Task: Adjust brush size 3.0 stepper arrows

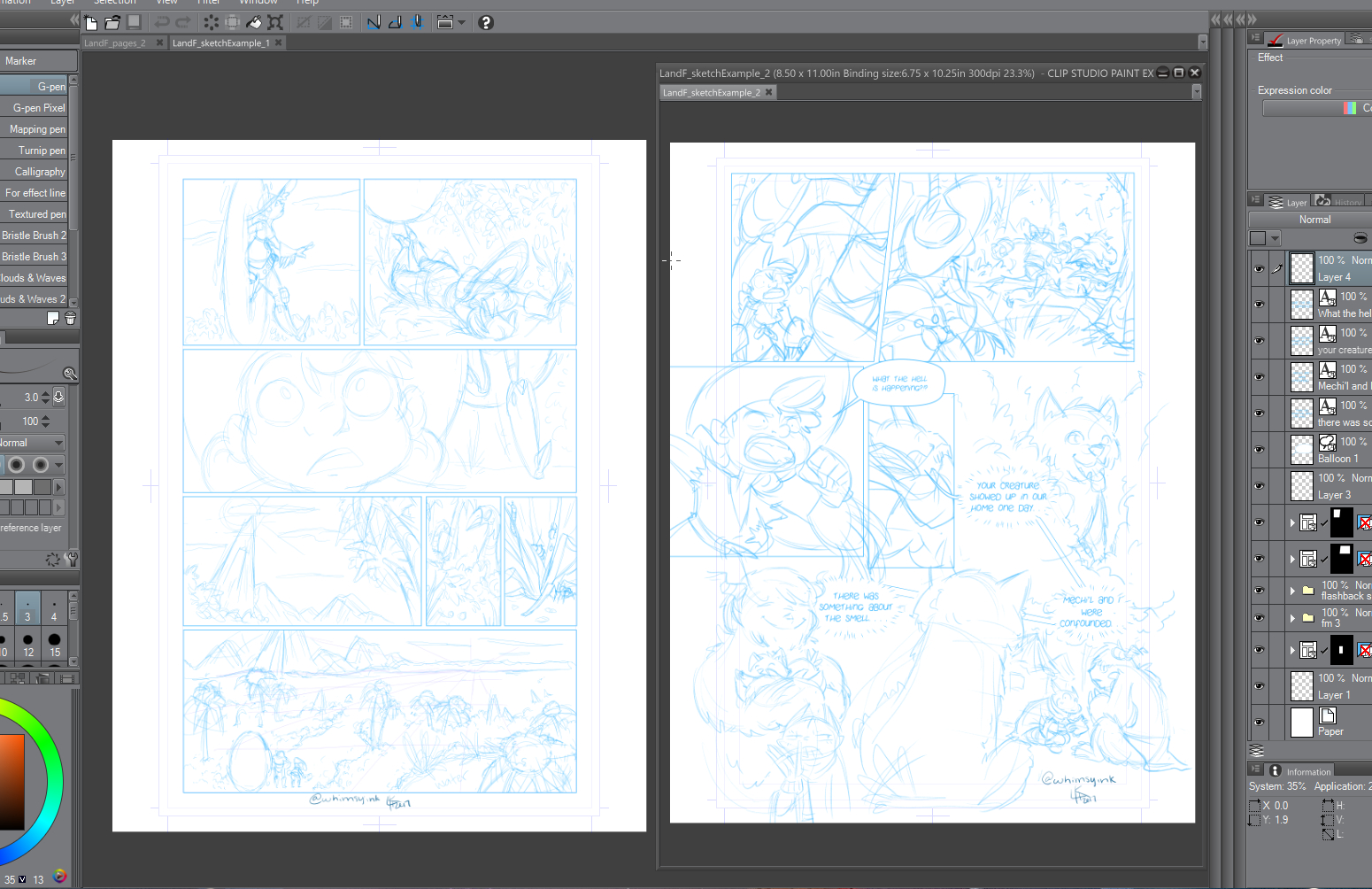Action: 46,398
